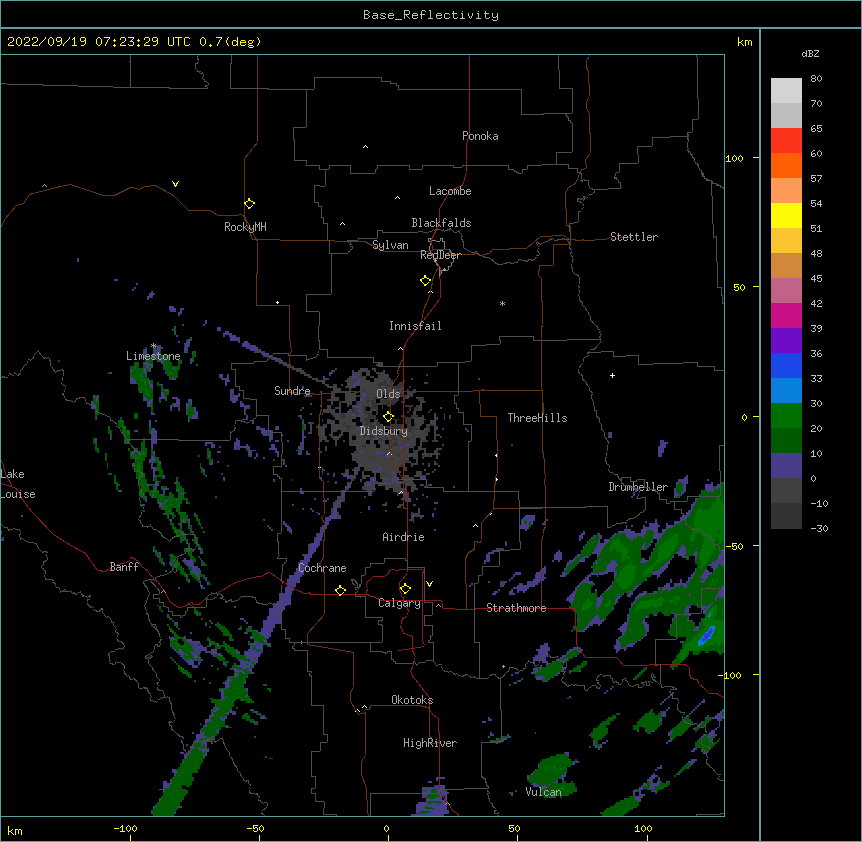Click the 60 dBZ orange color swatch

(x=786, y=165)
